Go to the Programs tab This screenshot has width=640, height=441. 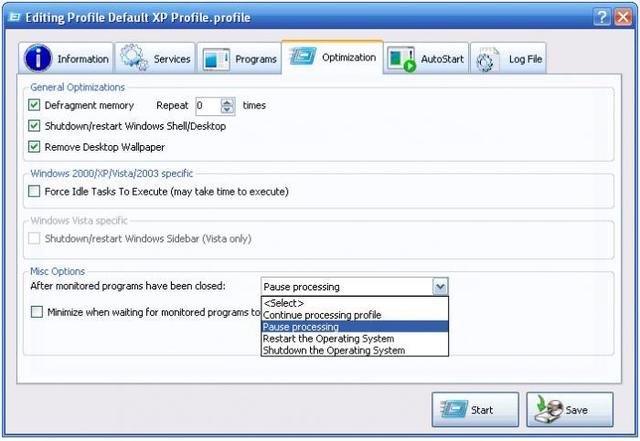coord(239,58)
